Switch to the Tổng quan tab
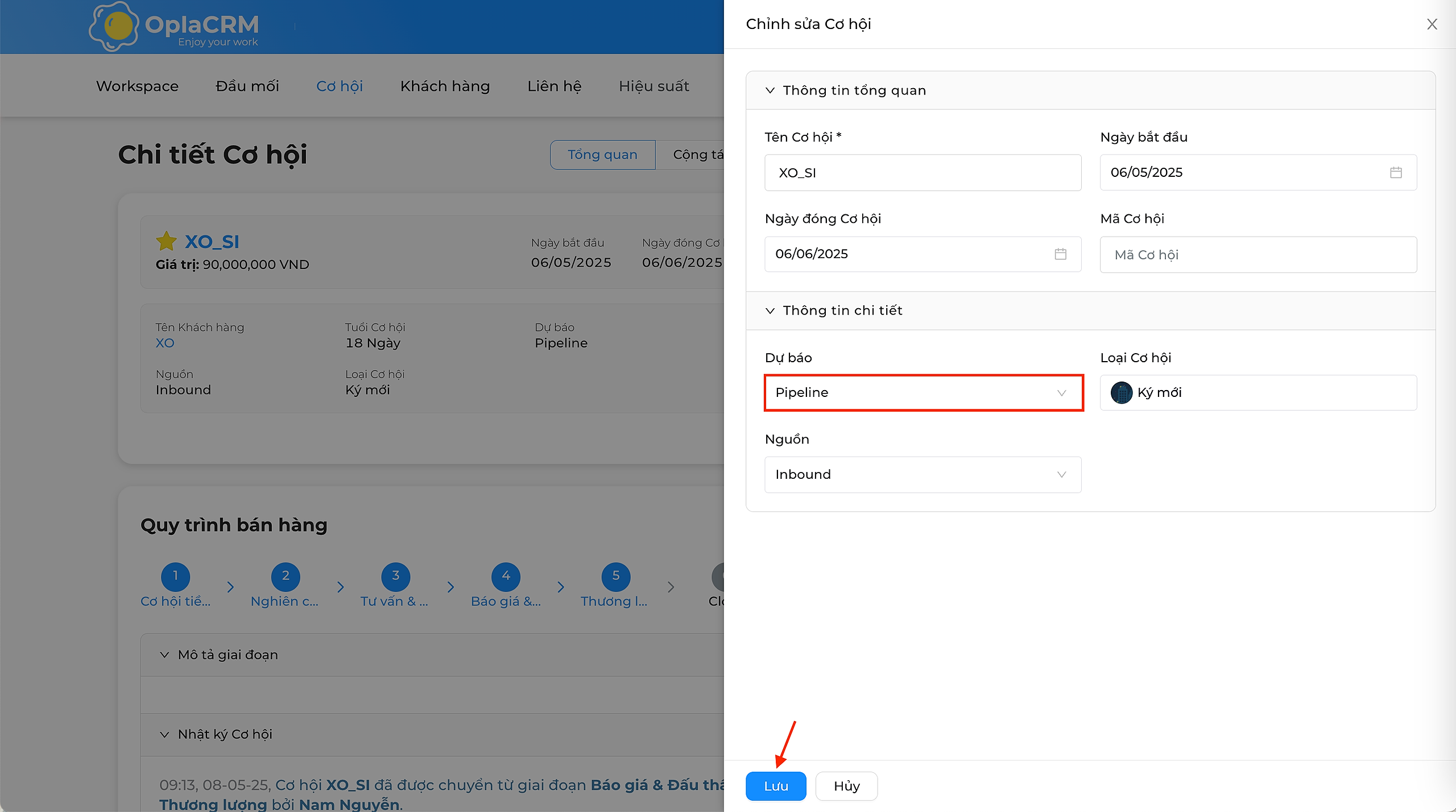Image resolution: width=1456 pixels, height=812 pixels. pos(603,155)
